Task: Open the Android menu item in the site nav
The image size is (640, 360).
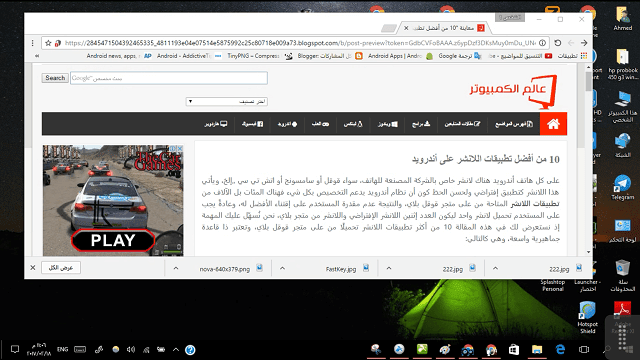Action: pyautogui.click(x=287, y=124)
